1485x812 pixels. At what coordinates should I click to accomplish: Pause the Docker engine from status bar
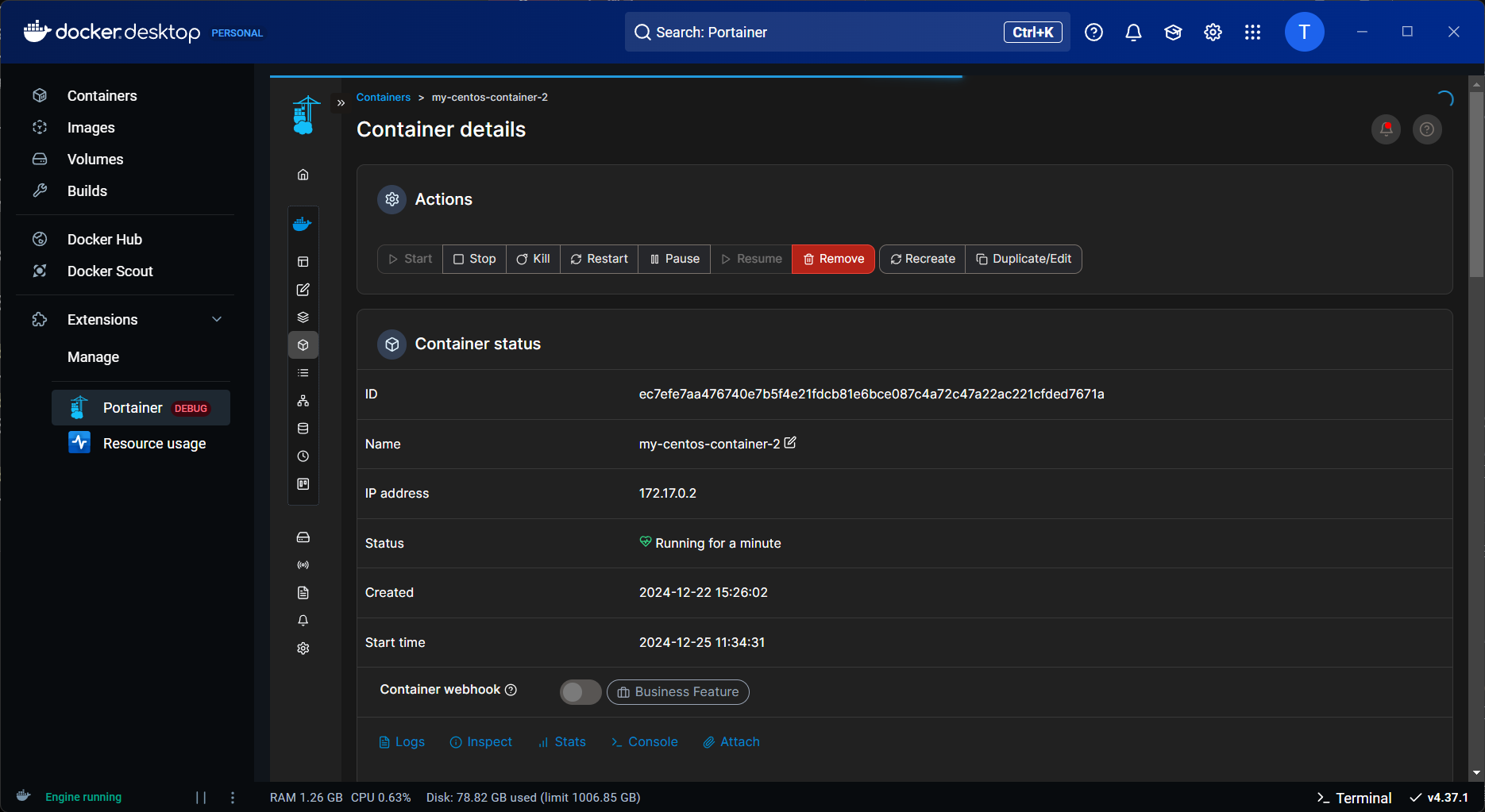(x=201, y=798)
